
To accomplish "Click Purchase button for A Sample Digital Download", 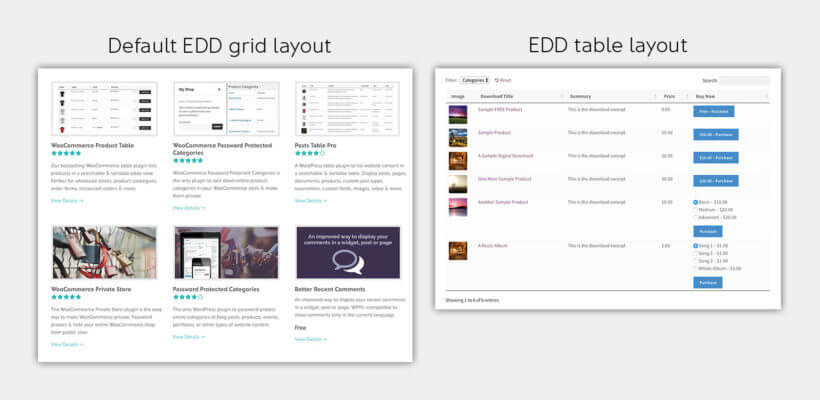I will click(716, 157).
